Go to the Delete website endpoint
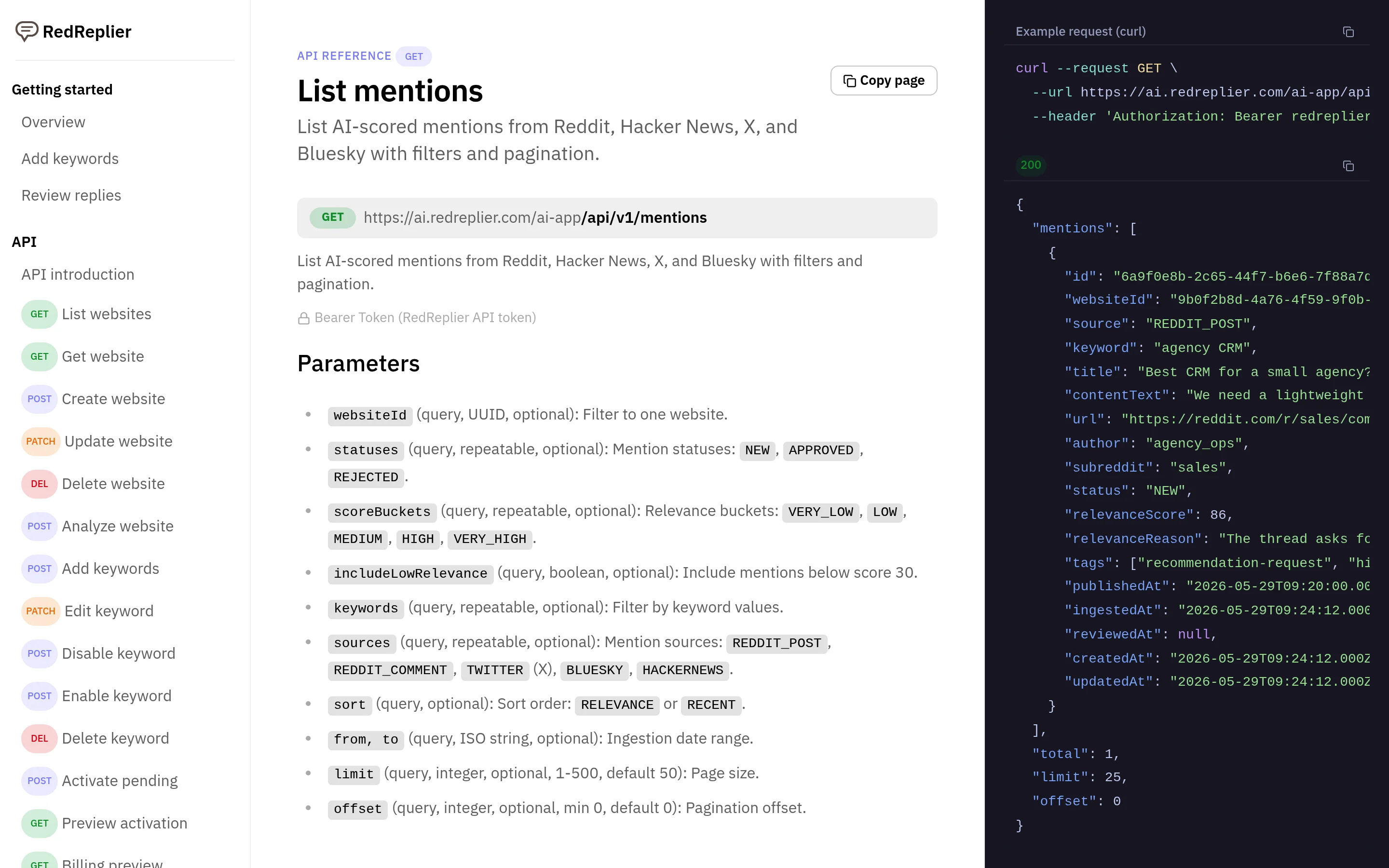 point(113,484)
